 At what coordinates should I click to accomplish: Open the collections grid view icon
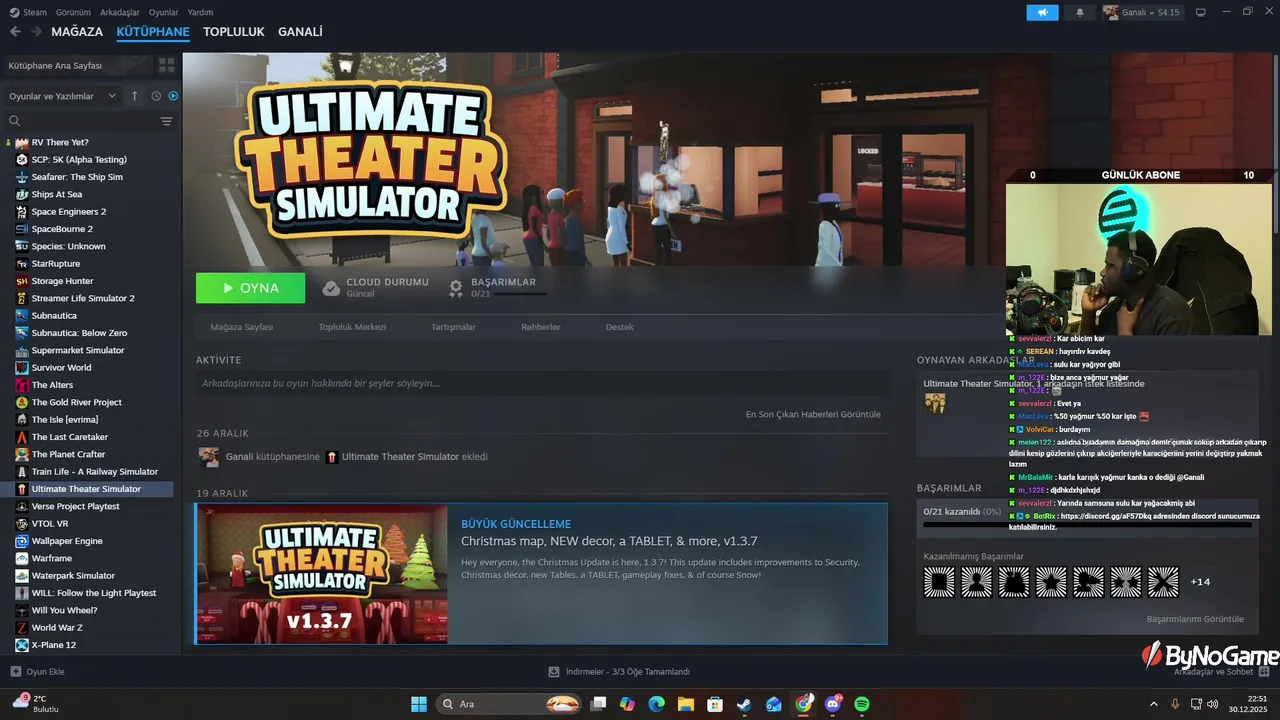[166, 65]
